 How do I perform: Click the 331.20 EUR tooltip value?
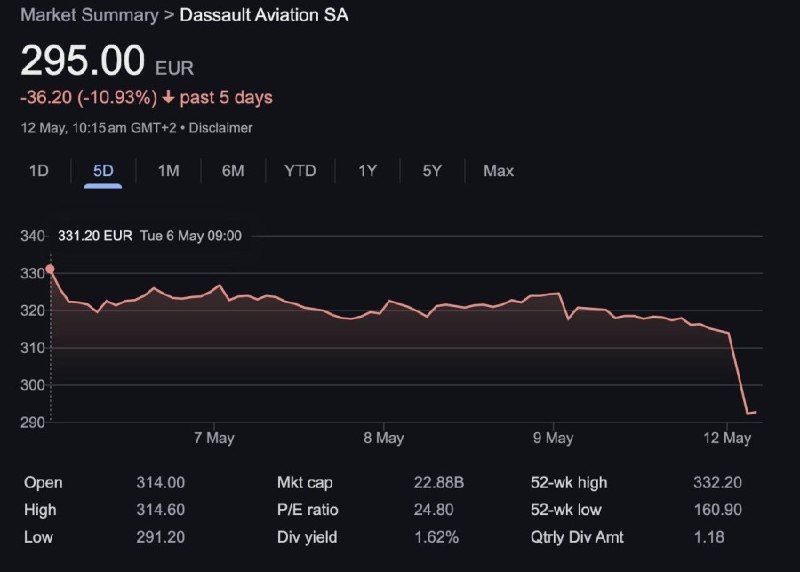click(x=95, y=236)
